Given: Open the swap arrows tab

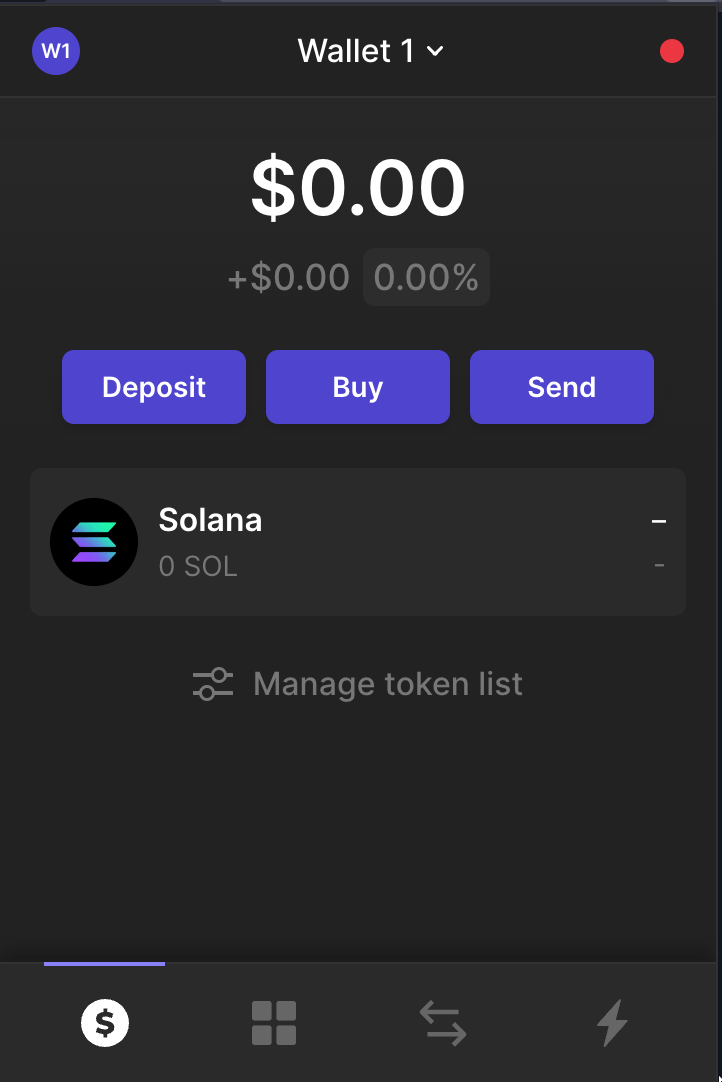Looking at the screenshot, I should tap(443, 1023).
